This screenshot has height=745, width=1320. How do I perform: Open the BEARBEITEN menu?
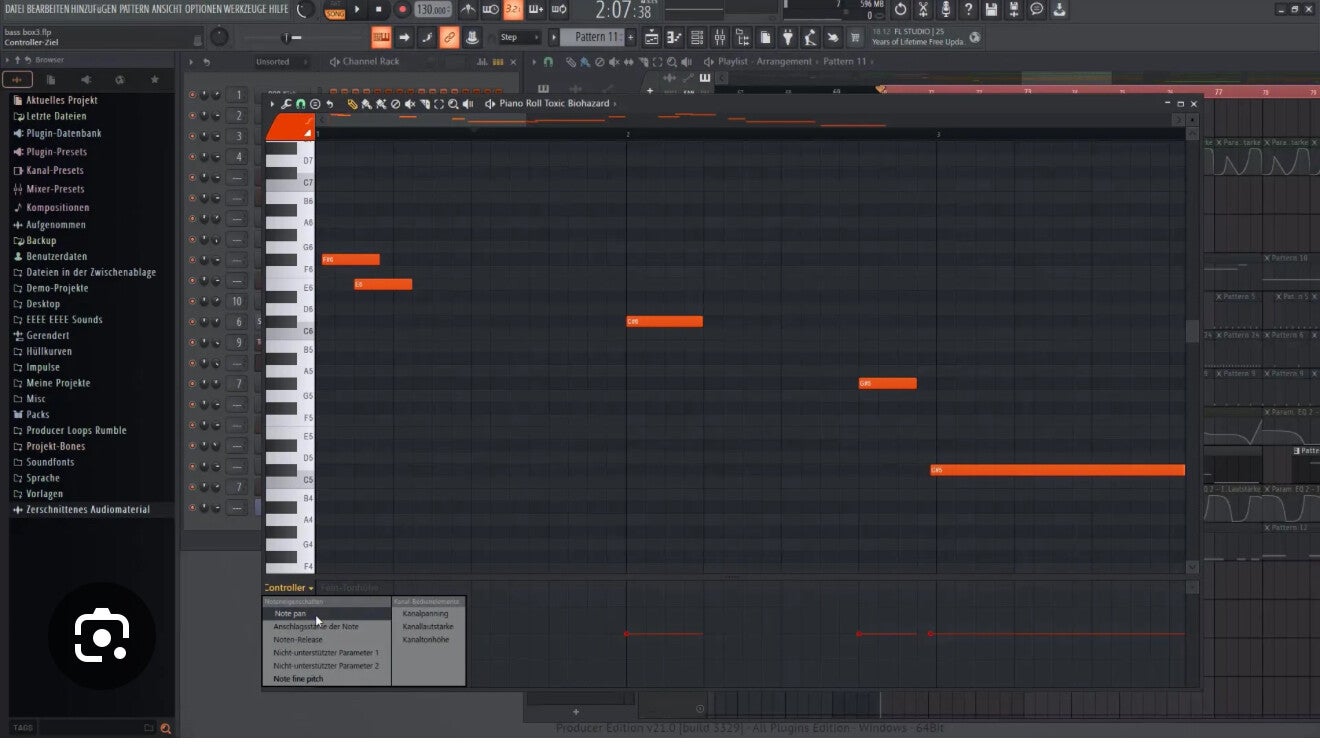point(47,9)
